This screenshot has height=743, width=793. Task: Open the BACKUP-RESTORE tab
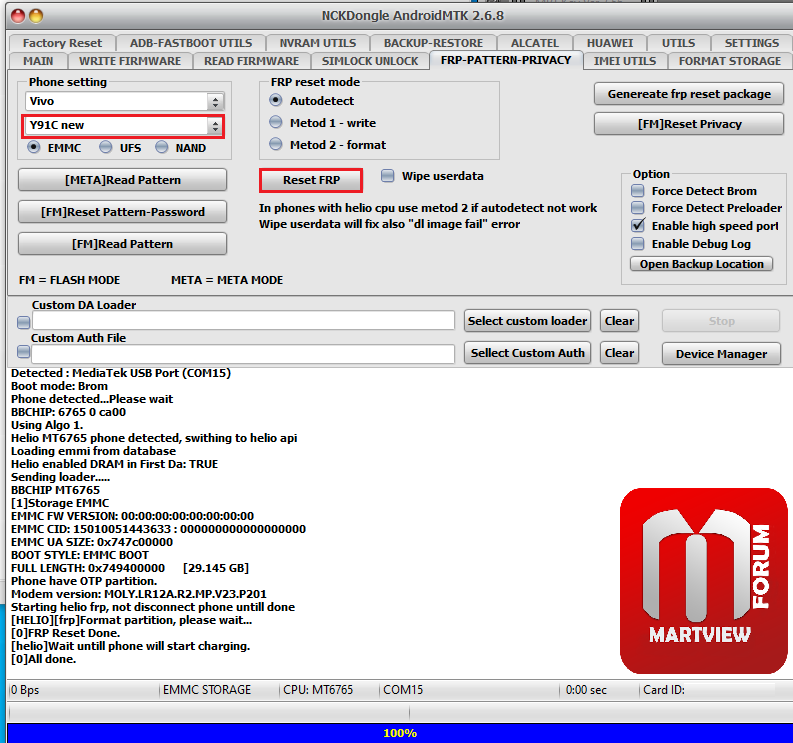(433, 43)
